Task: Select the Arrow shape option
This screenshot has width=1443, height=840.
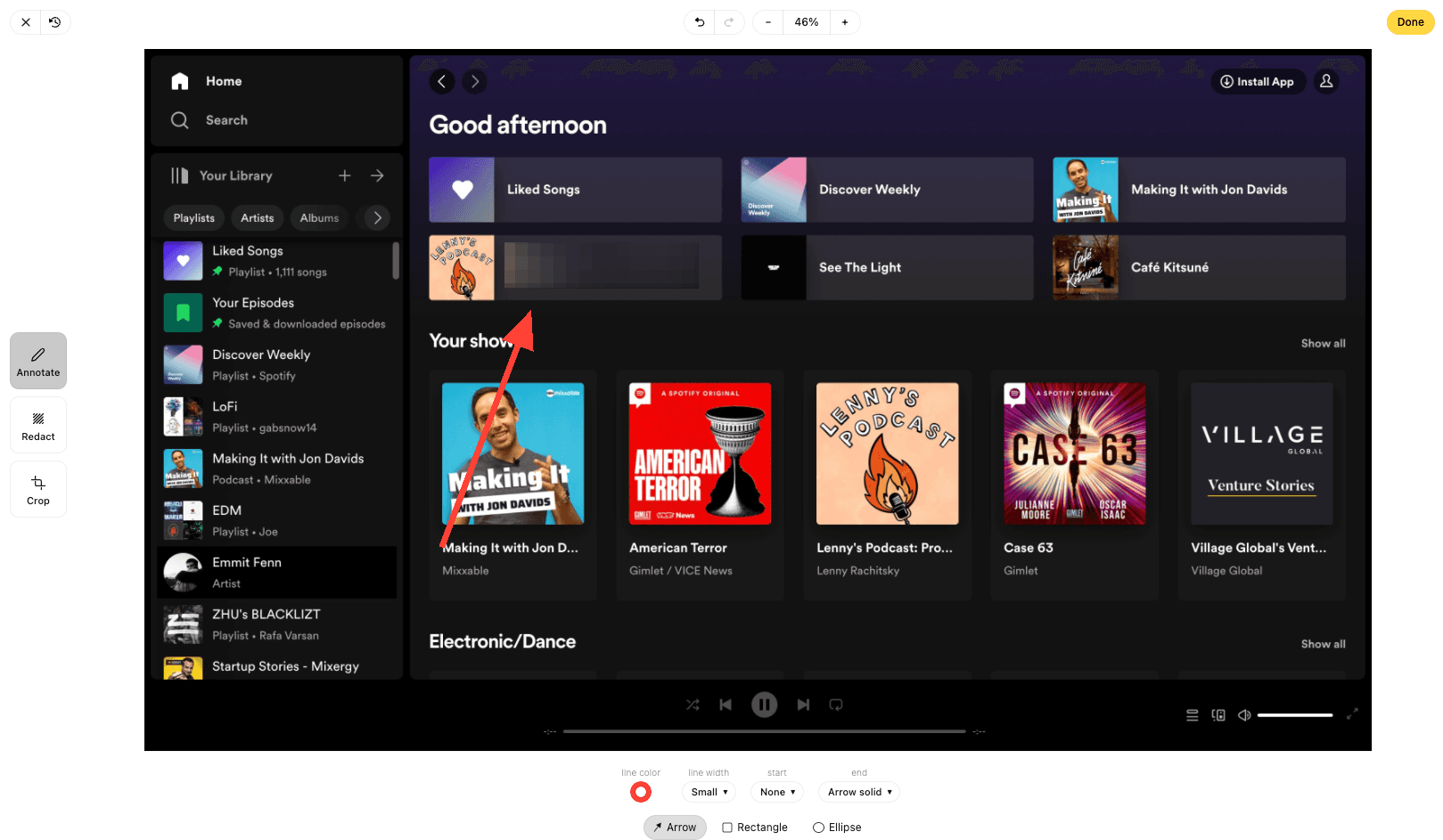Action: pyautogui.click(x=675, y=828)
